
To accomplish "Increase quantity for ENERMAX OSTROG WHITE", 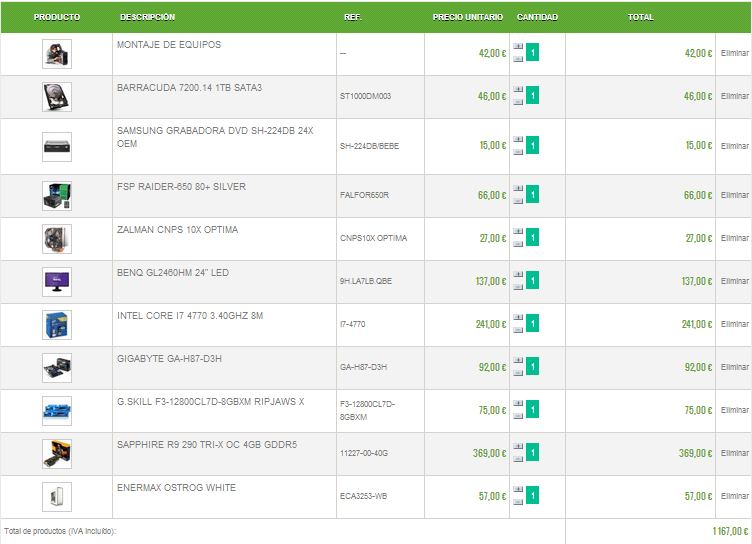I will [x=518, y=489].
